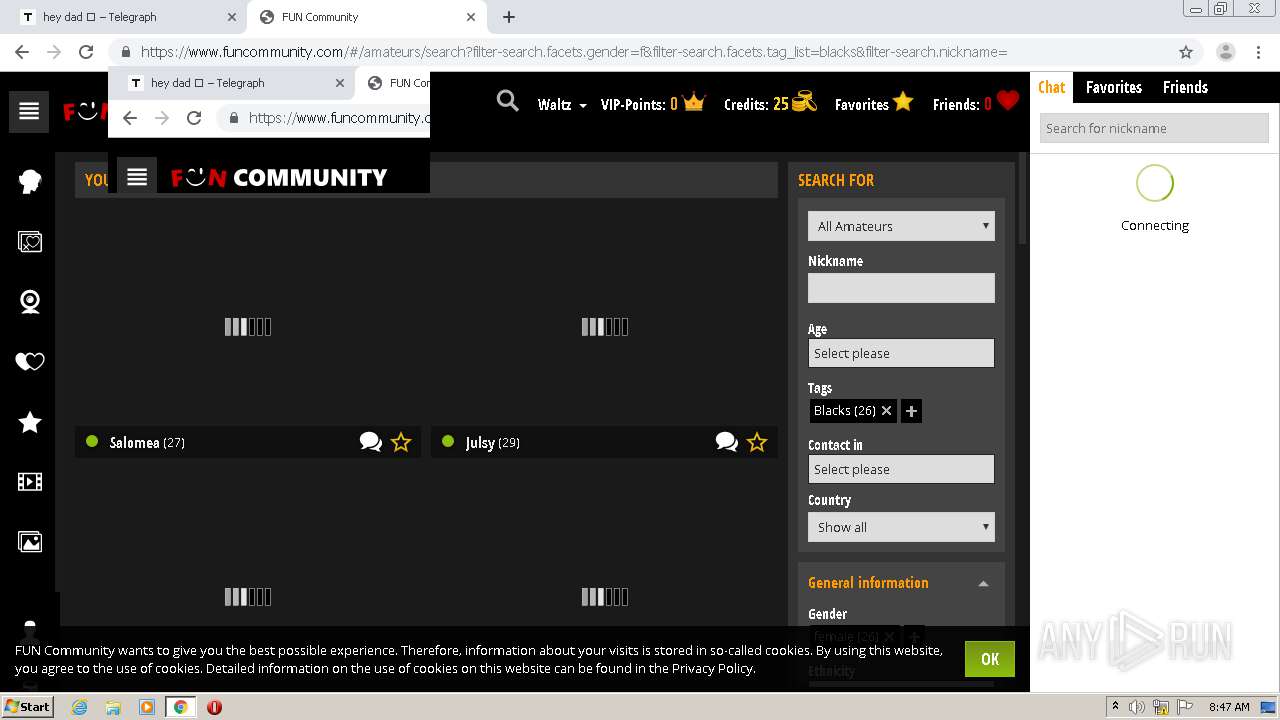Click Salomea's name link
Viewport: 1280px width, 720px height.
click(x=134, y=442)
